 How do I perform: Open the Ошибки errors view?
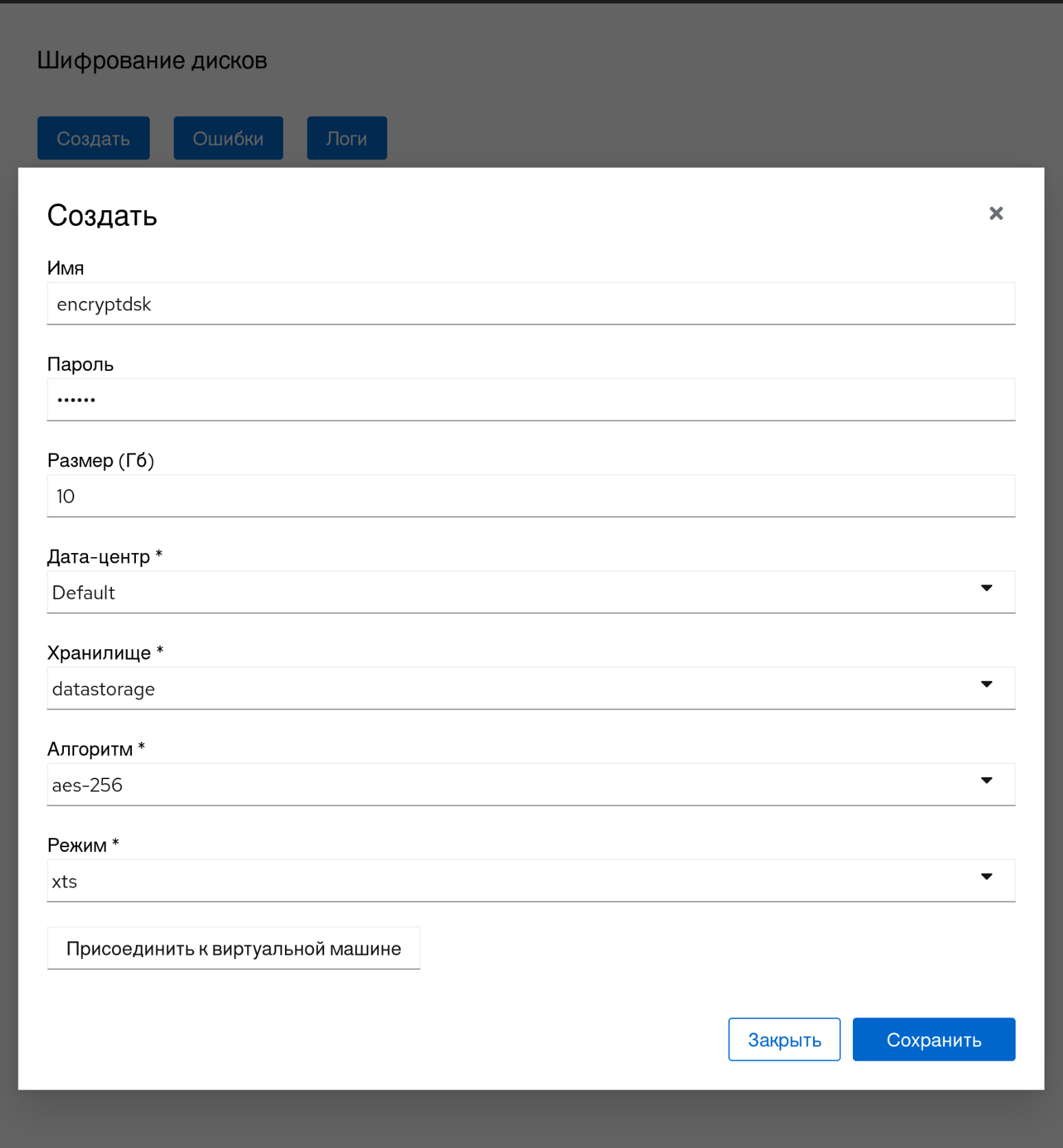click(x=228, y=138)
